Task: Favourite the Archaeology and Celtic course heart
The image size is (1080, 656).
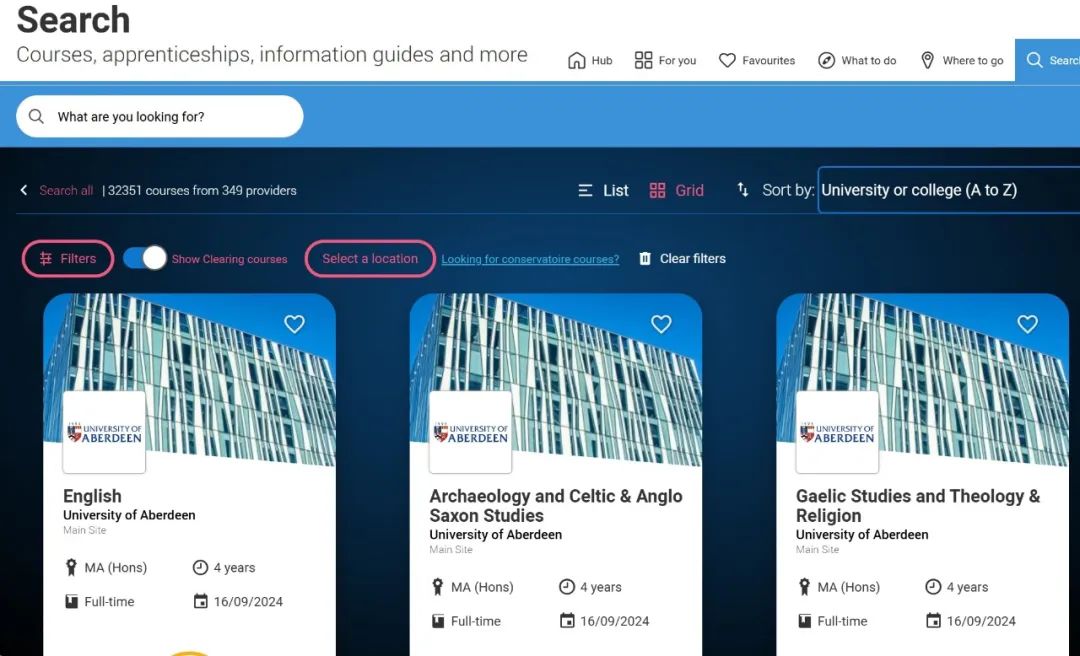Action: click(661, 324)
